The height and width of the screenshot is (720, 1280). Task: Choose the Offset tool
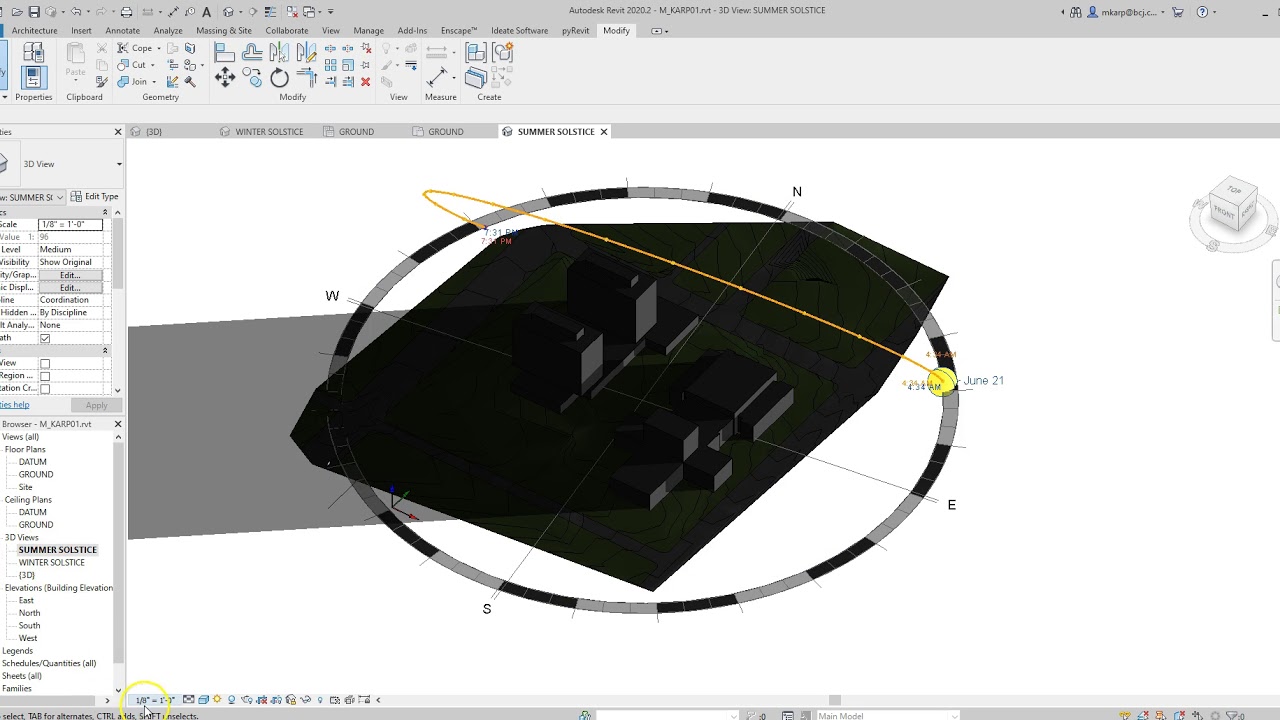(252, 53)
